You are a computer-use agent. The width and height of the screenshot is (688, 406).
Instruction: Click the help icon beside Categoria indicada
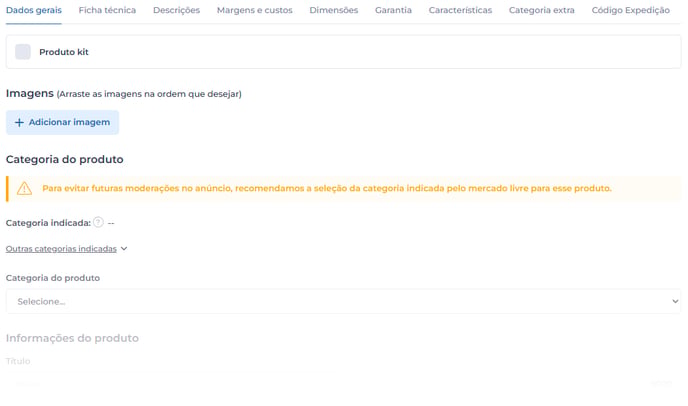pos(98,222)
